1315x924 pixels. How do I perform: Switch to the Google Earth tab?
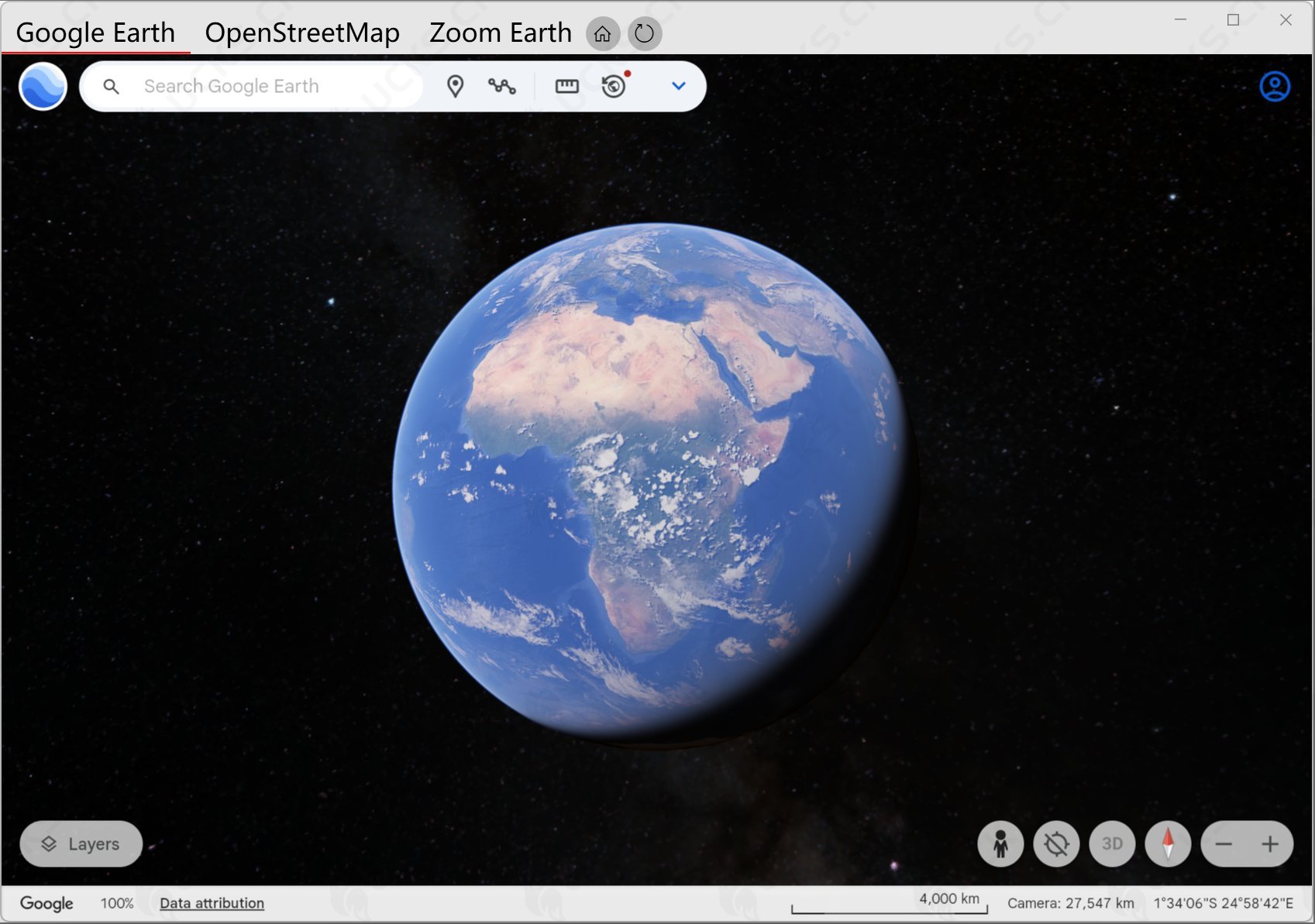[95, 33]
